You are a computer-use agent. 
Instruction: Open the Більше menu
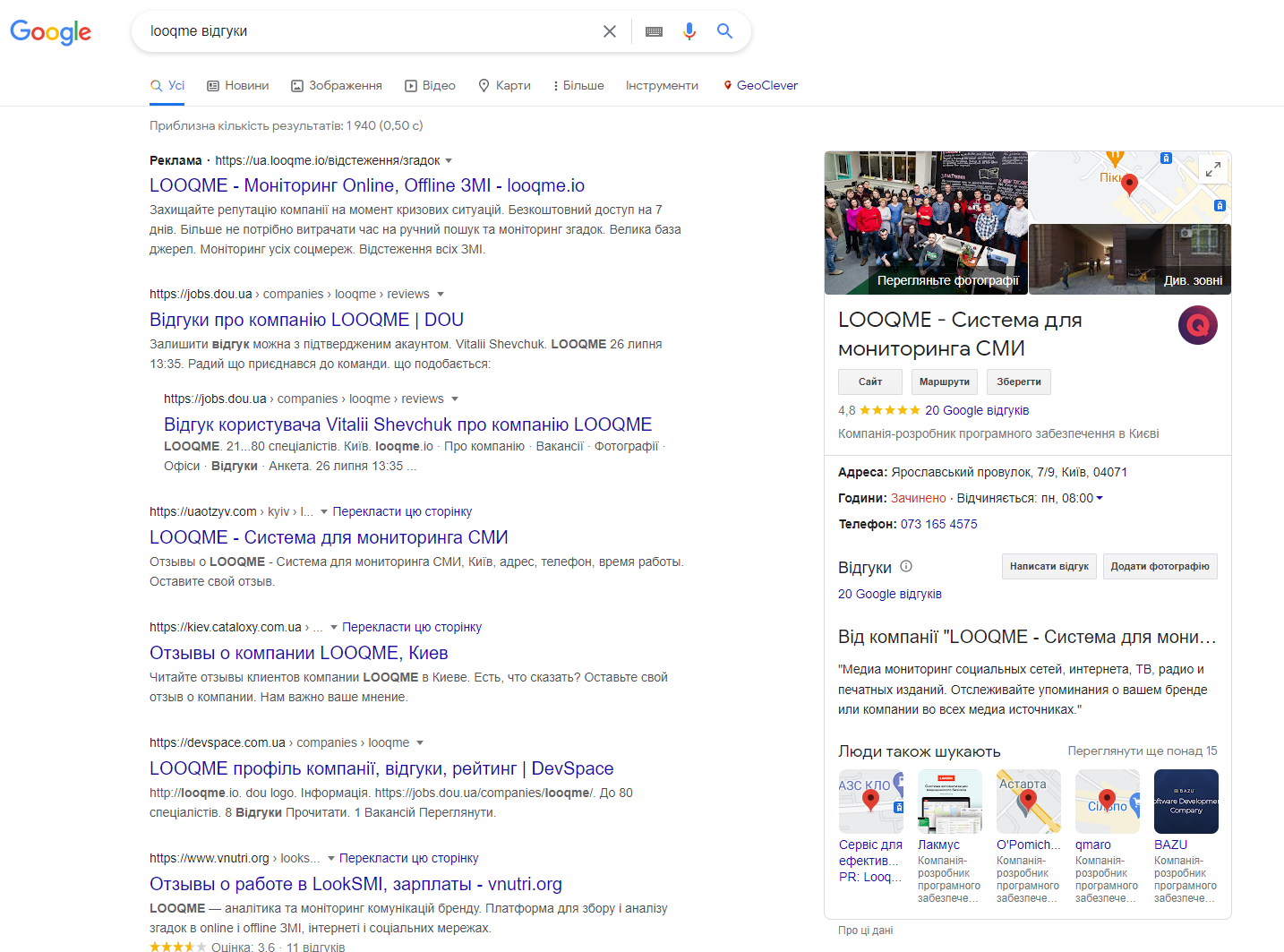[x=578, y=85]
